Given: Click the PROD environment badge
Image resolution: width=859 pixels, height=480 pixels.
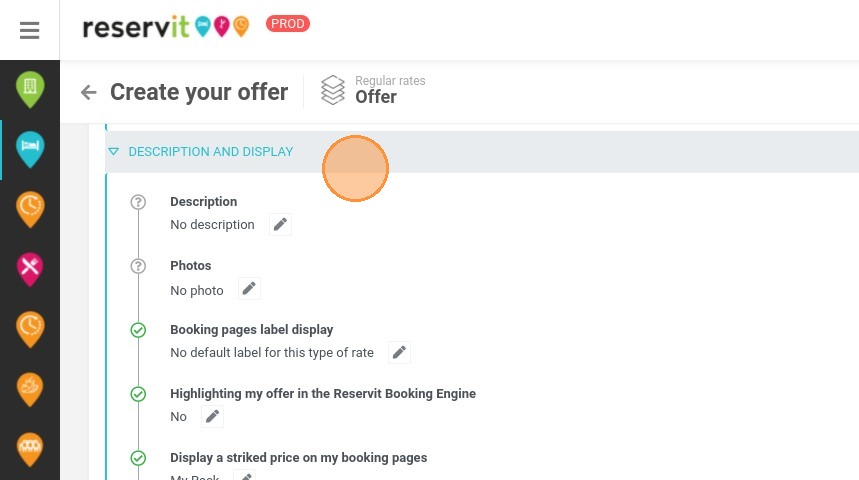Looking at the screenshot, I should (x=288, y=24).
